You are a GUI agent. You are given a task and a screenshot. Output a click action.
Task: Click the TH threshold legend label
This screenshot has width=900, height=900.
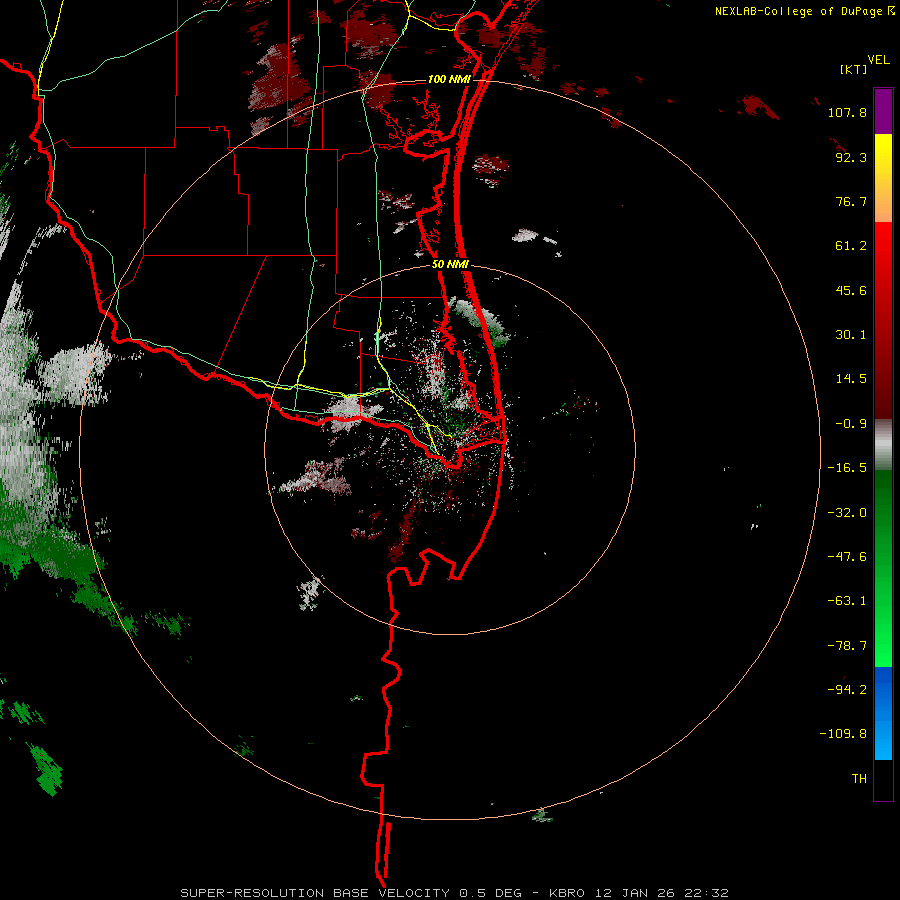859,779
